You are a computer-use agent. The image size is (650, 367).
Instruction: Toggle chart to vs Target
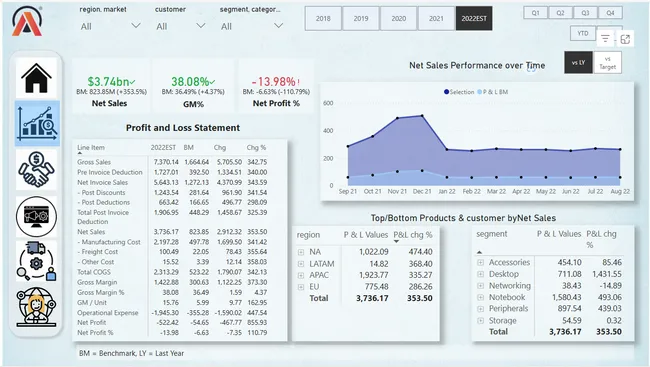tap(607, 63)
